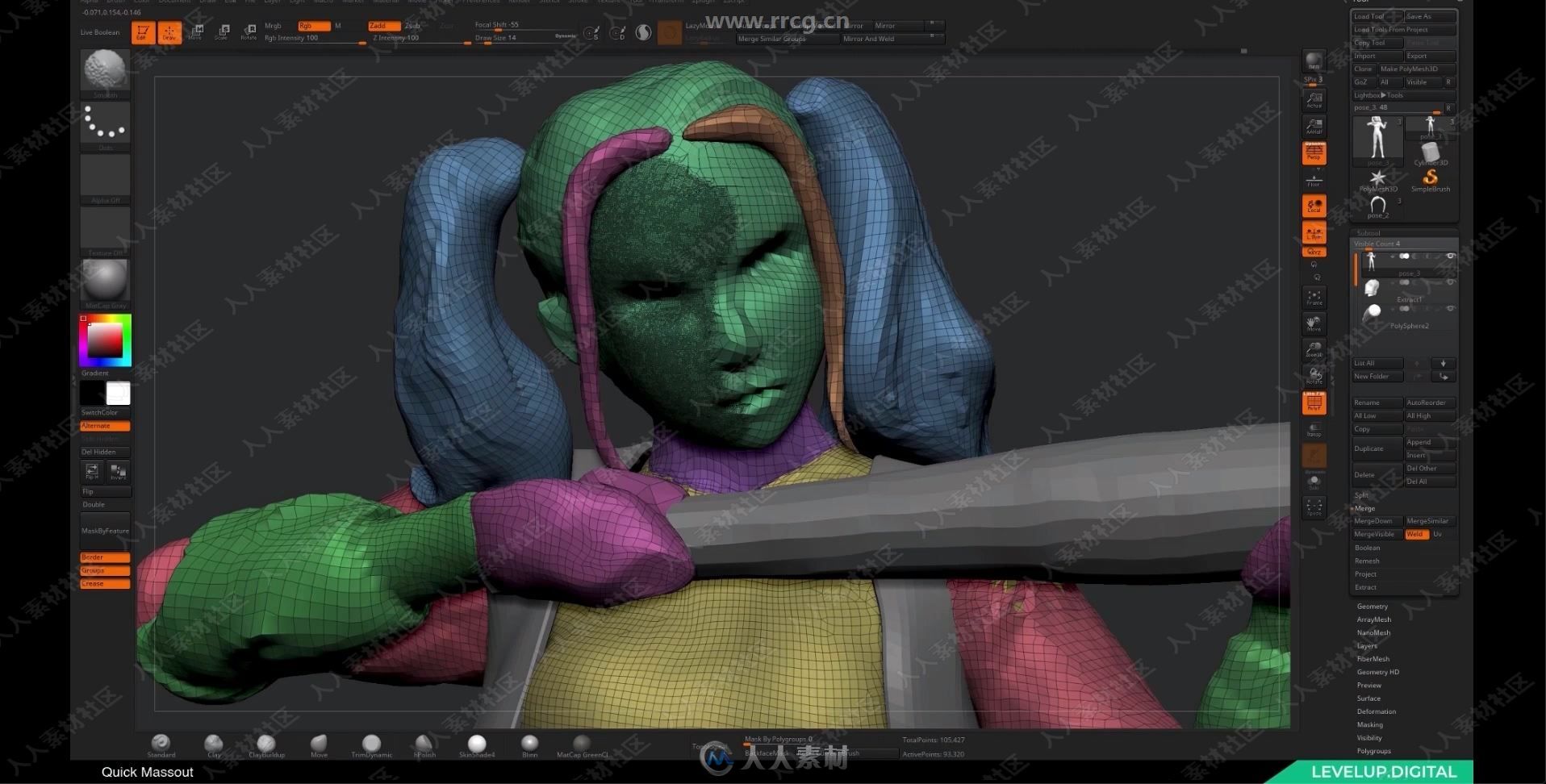Toggle the Groups option
Screen dimensions: 1546x784
point(105,570)
